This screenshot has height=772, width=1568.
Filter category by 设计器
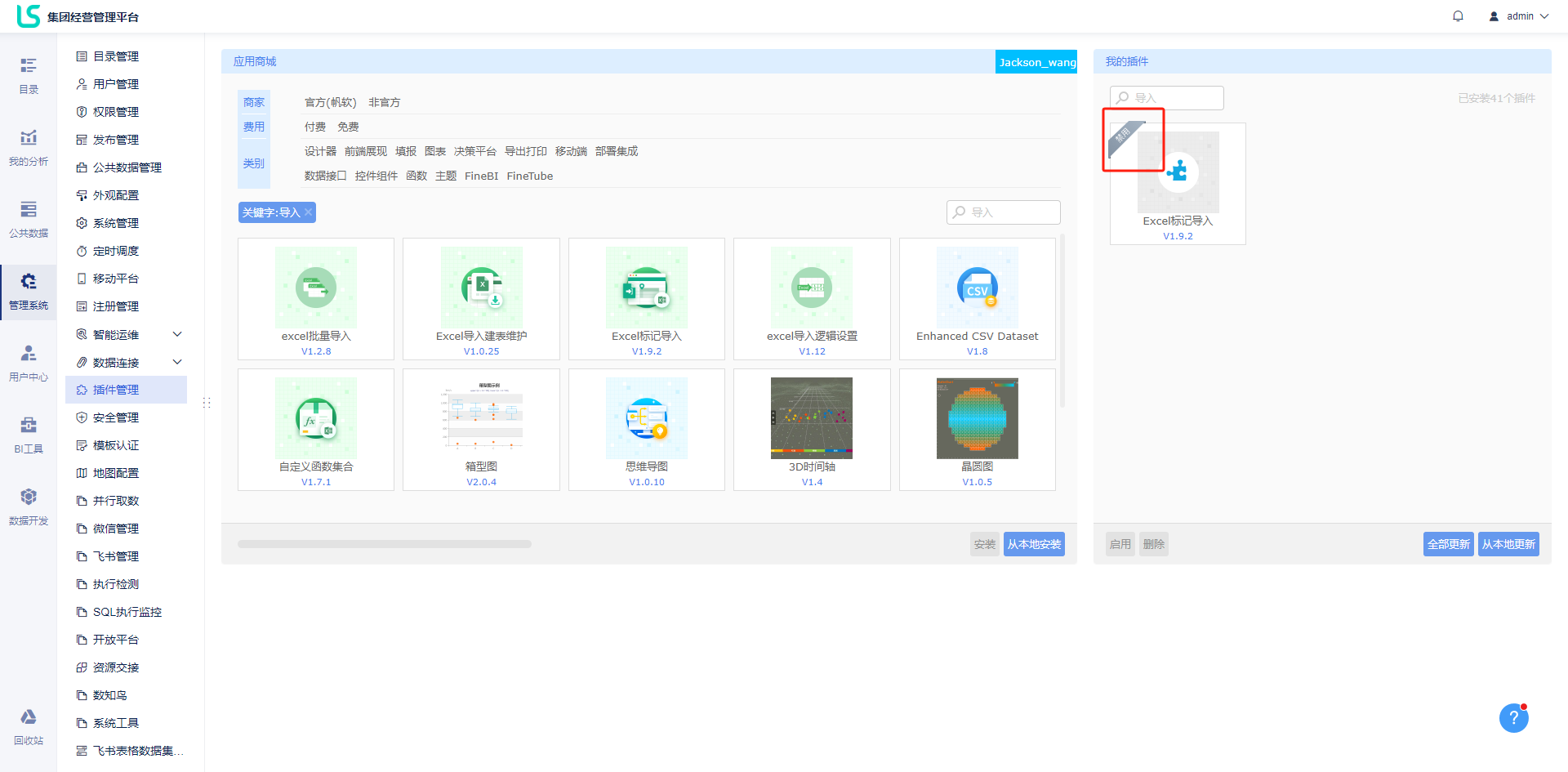(x=320, y=151)
